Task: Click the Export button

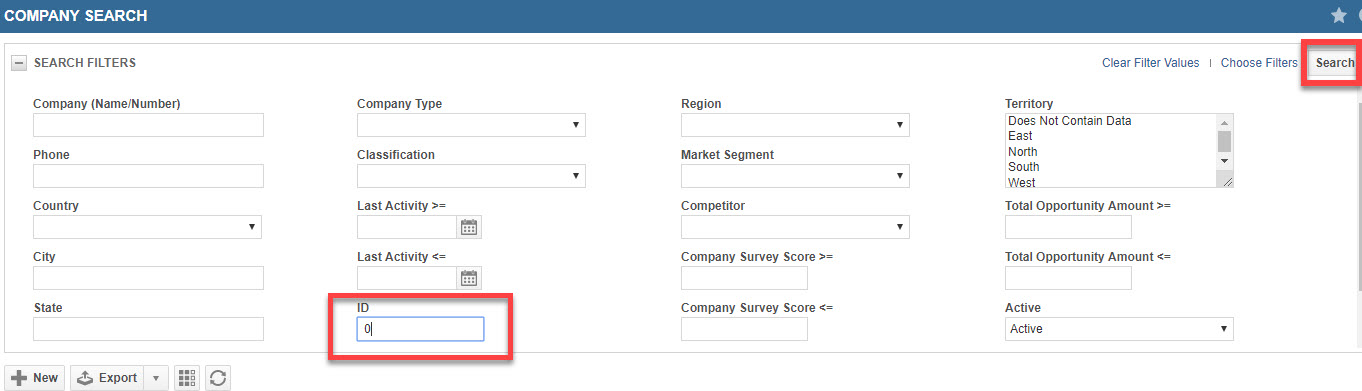Action: 107,378
